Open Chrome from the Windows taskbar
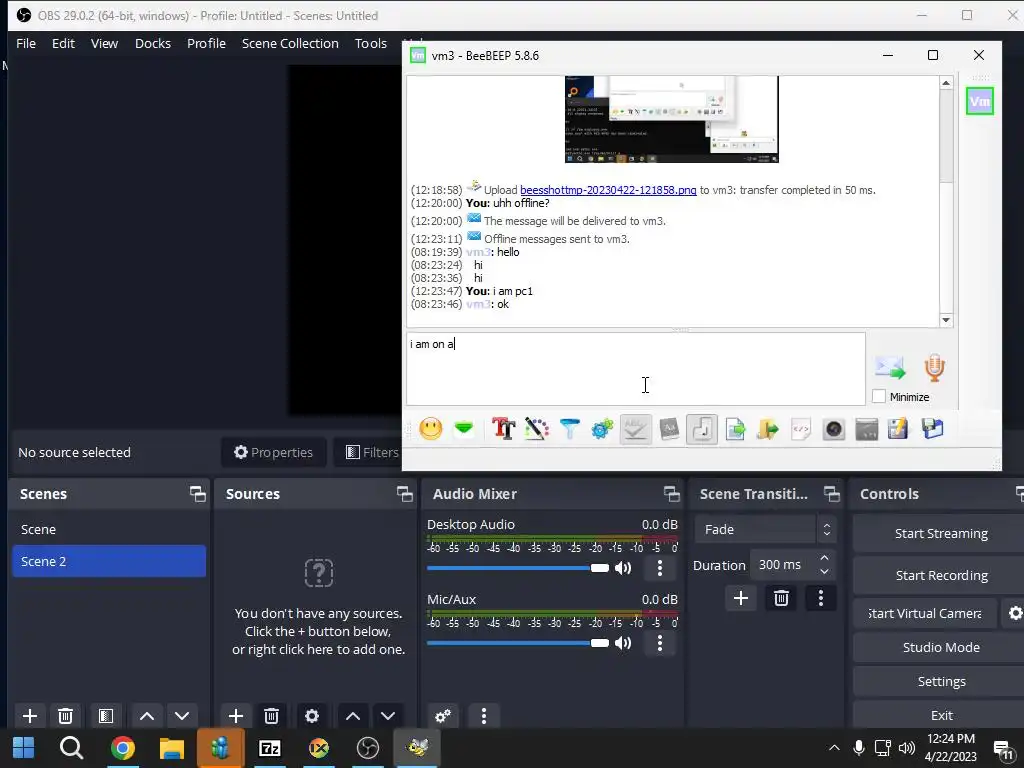 [123, 748]
